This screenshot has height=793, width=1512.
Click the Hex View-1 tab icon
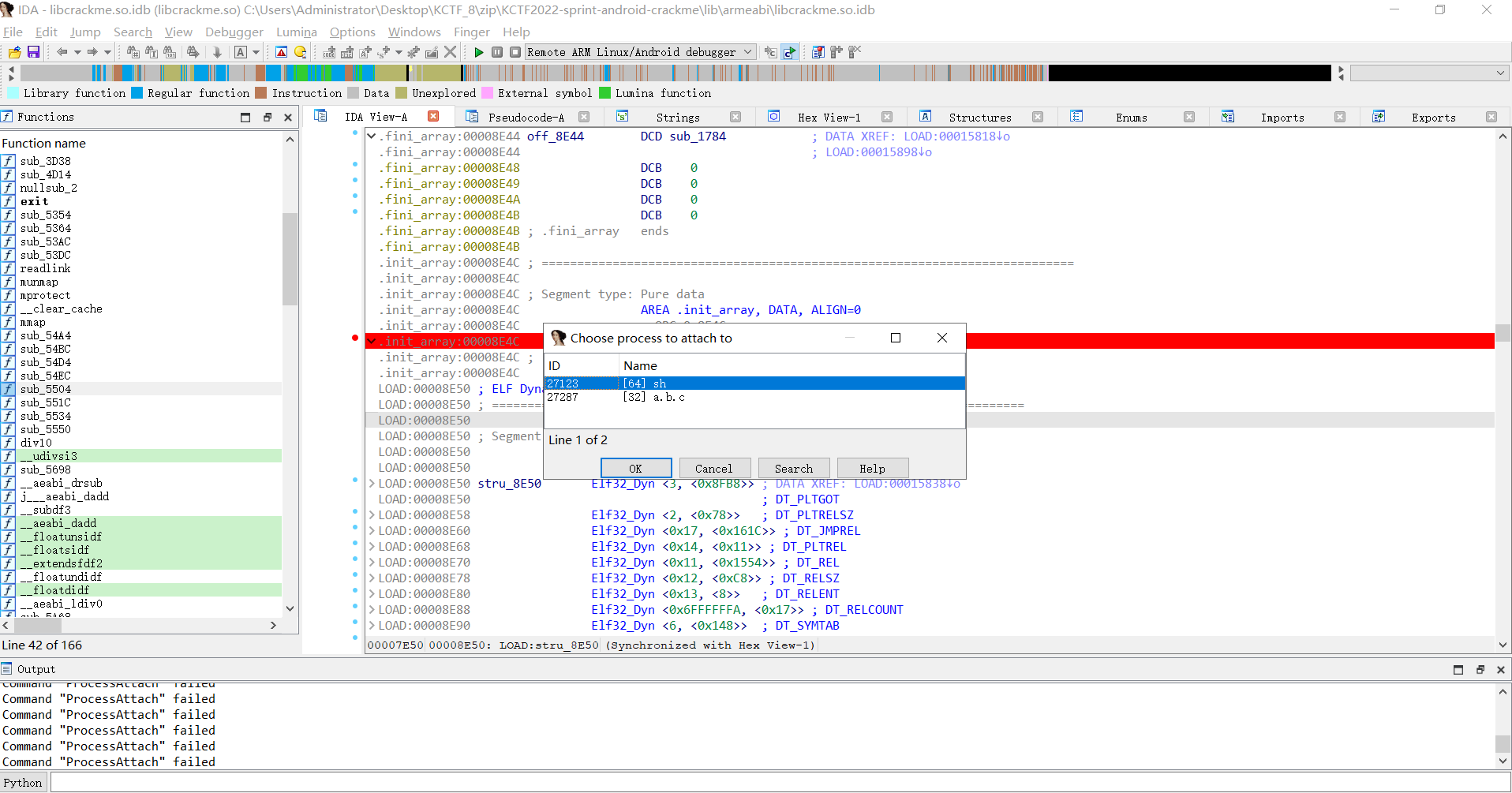(x=774, y=116)
